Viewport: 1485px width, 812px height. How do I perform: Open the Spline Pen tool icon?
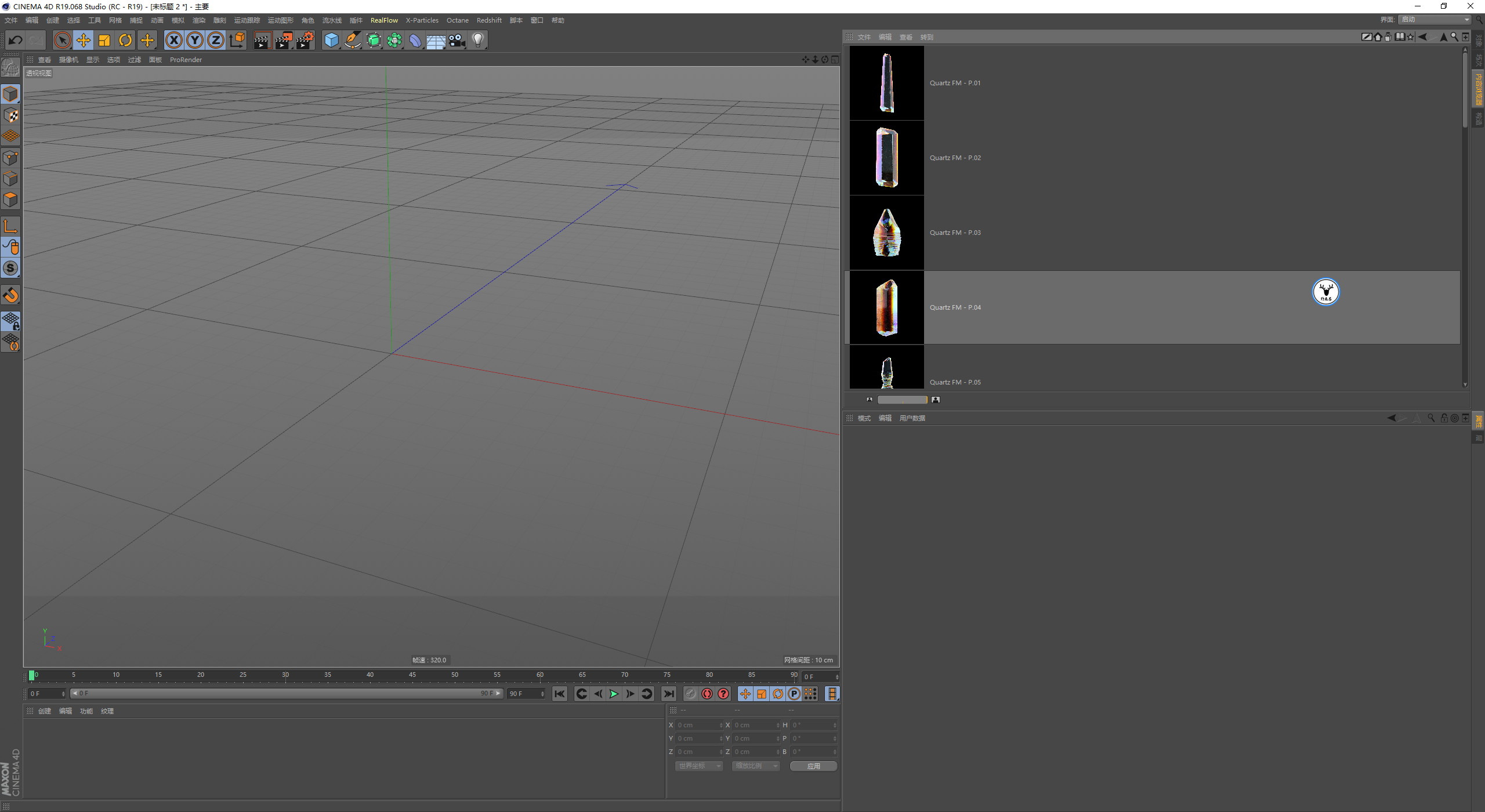point(352,40)
